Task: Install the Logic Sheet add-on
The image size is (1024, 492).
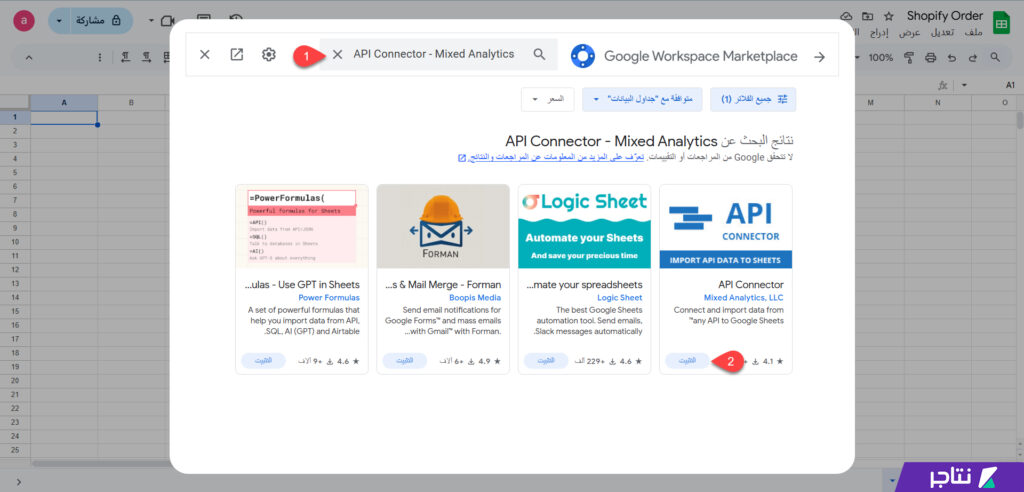Action: tap(546, 361)
